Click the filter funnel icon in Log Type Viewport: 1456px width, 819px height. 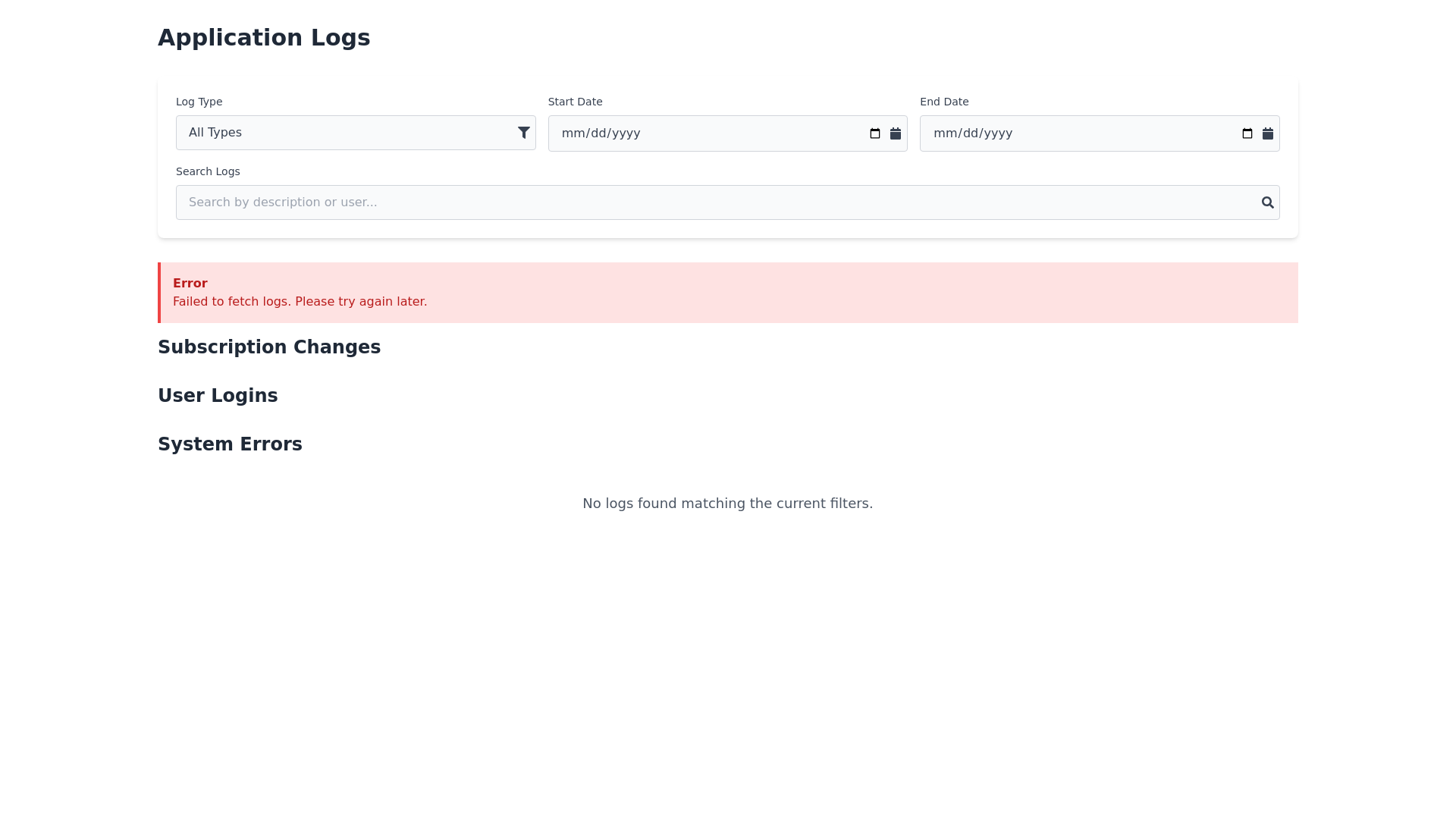tap(524, 133)
